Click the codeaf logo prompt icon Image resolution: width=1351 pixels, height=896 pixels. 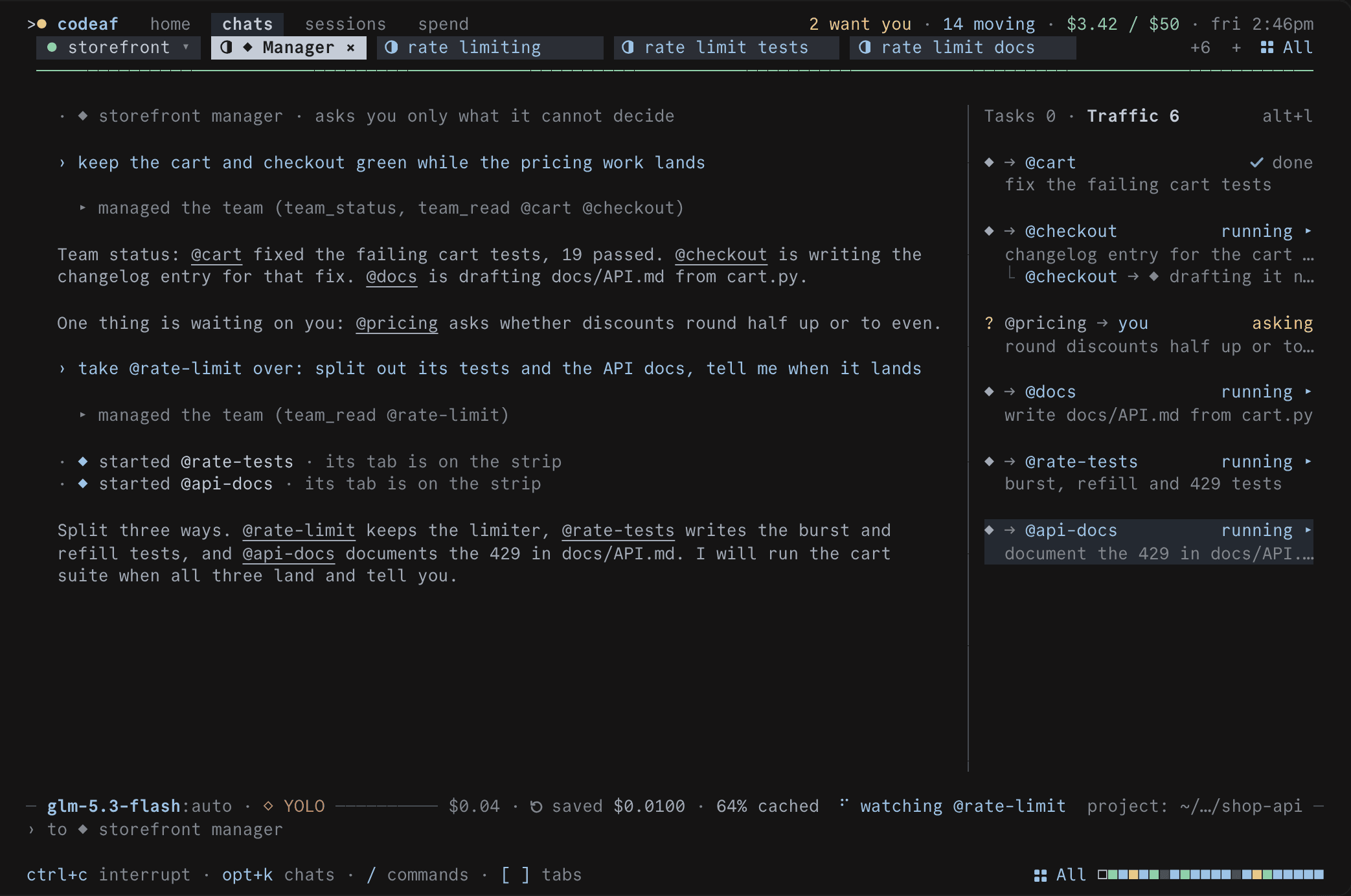(37, 24)
